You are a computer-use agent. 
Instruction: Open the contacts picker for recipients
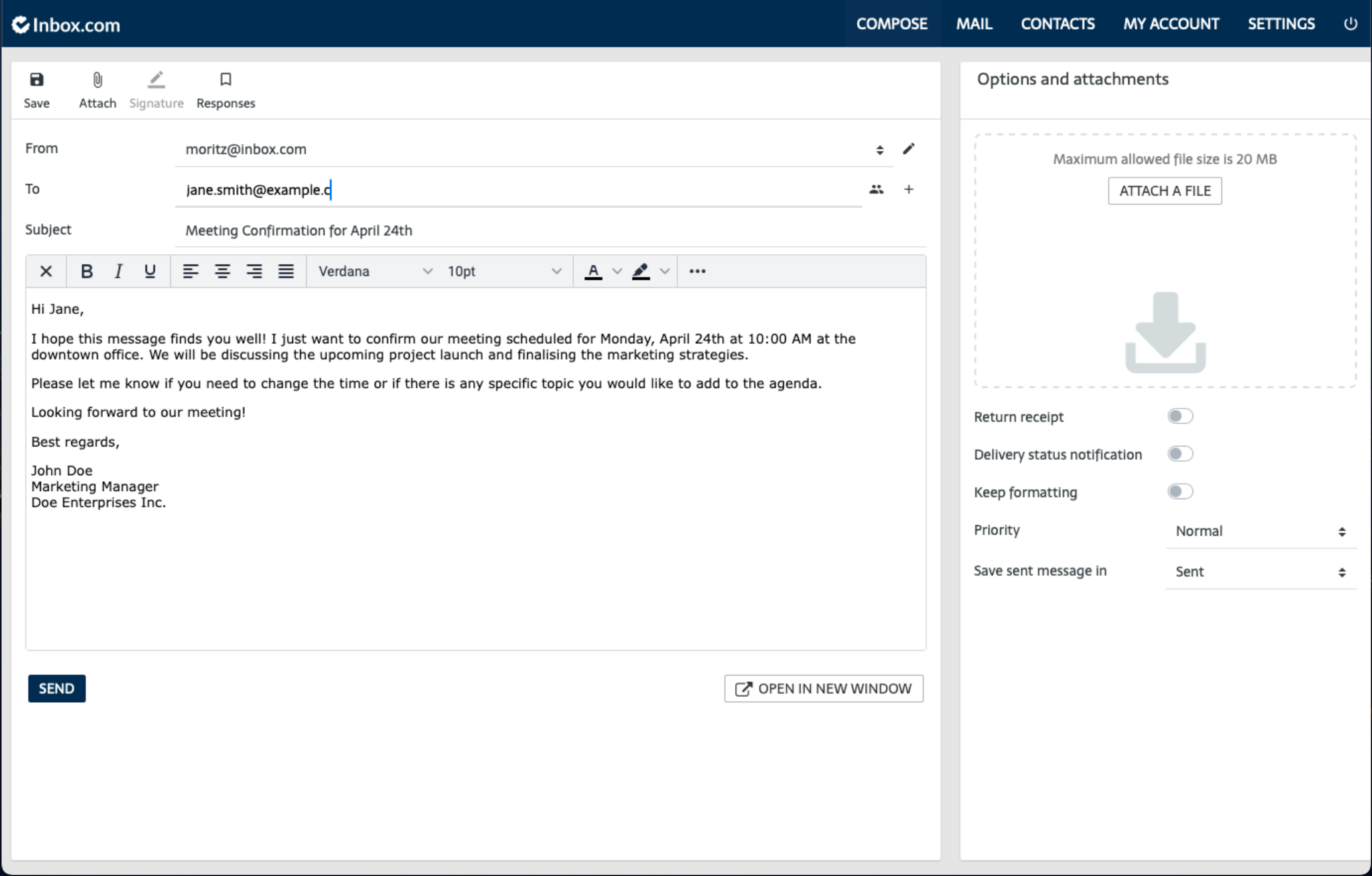click(x=878, y=189)
